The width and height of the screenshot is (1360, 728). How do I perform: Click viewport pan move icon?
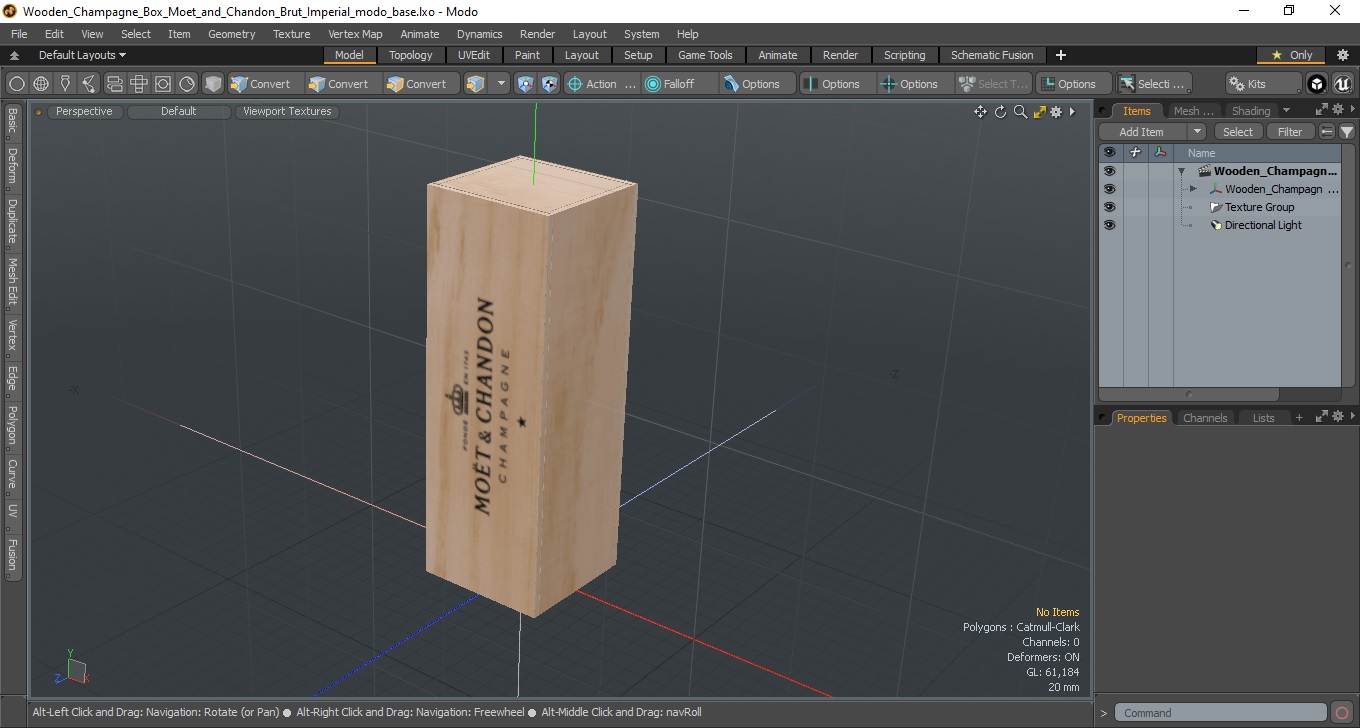[x=981, y=112]
